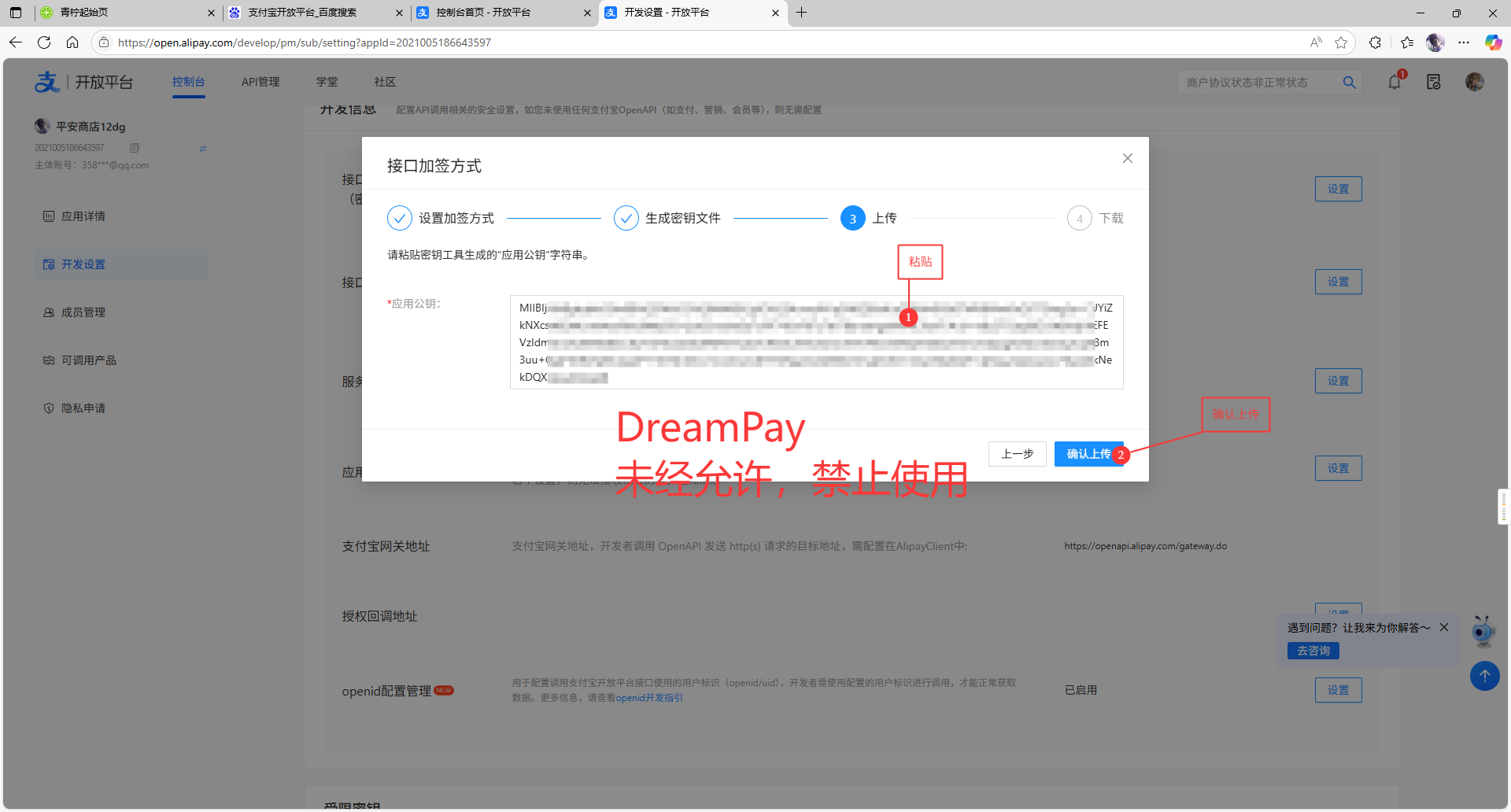1511x812 pixels.
Task: Click the search magnifier icon
Action: tap(1349, 83)
